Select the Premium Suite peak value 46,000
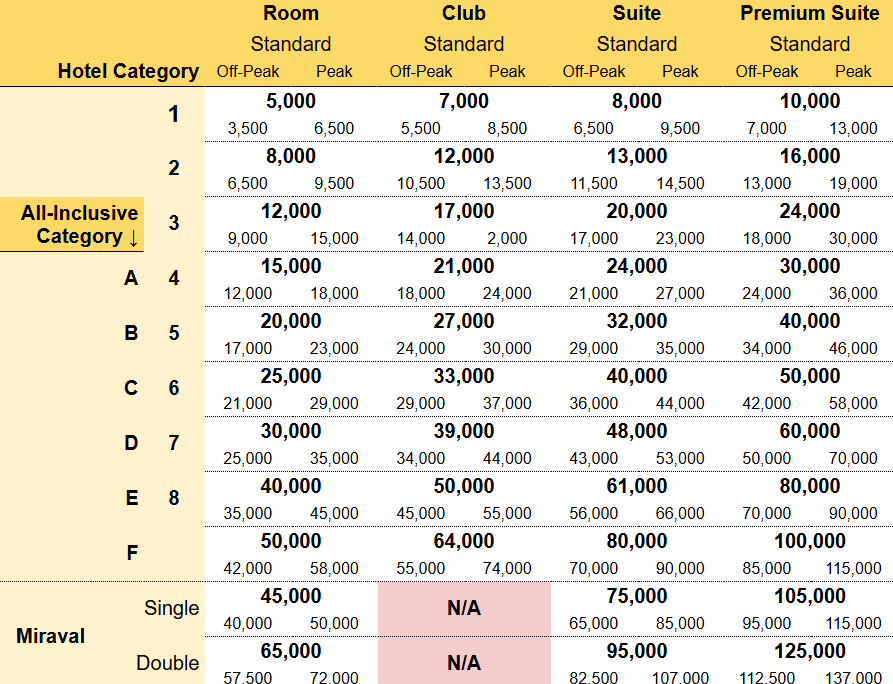Screen dimensions: 893x684 point(853,348)
